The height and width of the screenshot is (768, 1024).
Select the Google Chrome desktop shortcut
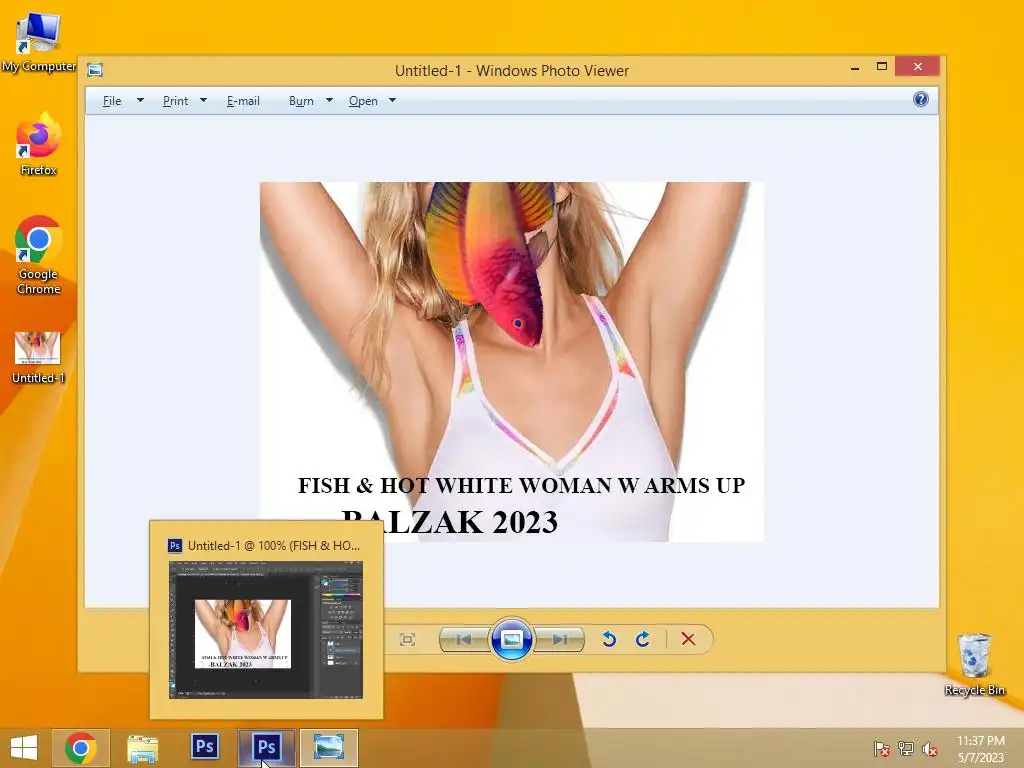(x=39, y=255)
